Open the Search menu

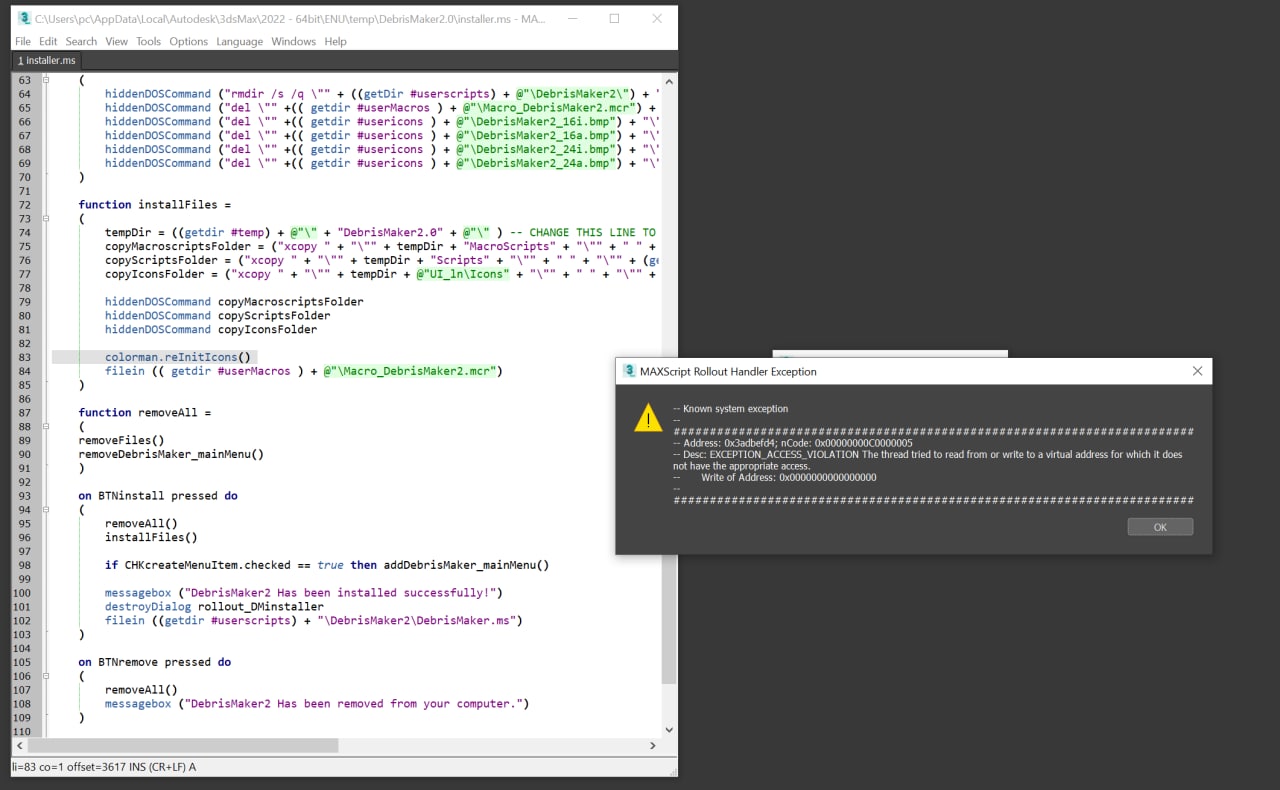click(x=81, y=41)
